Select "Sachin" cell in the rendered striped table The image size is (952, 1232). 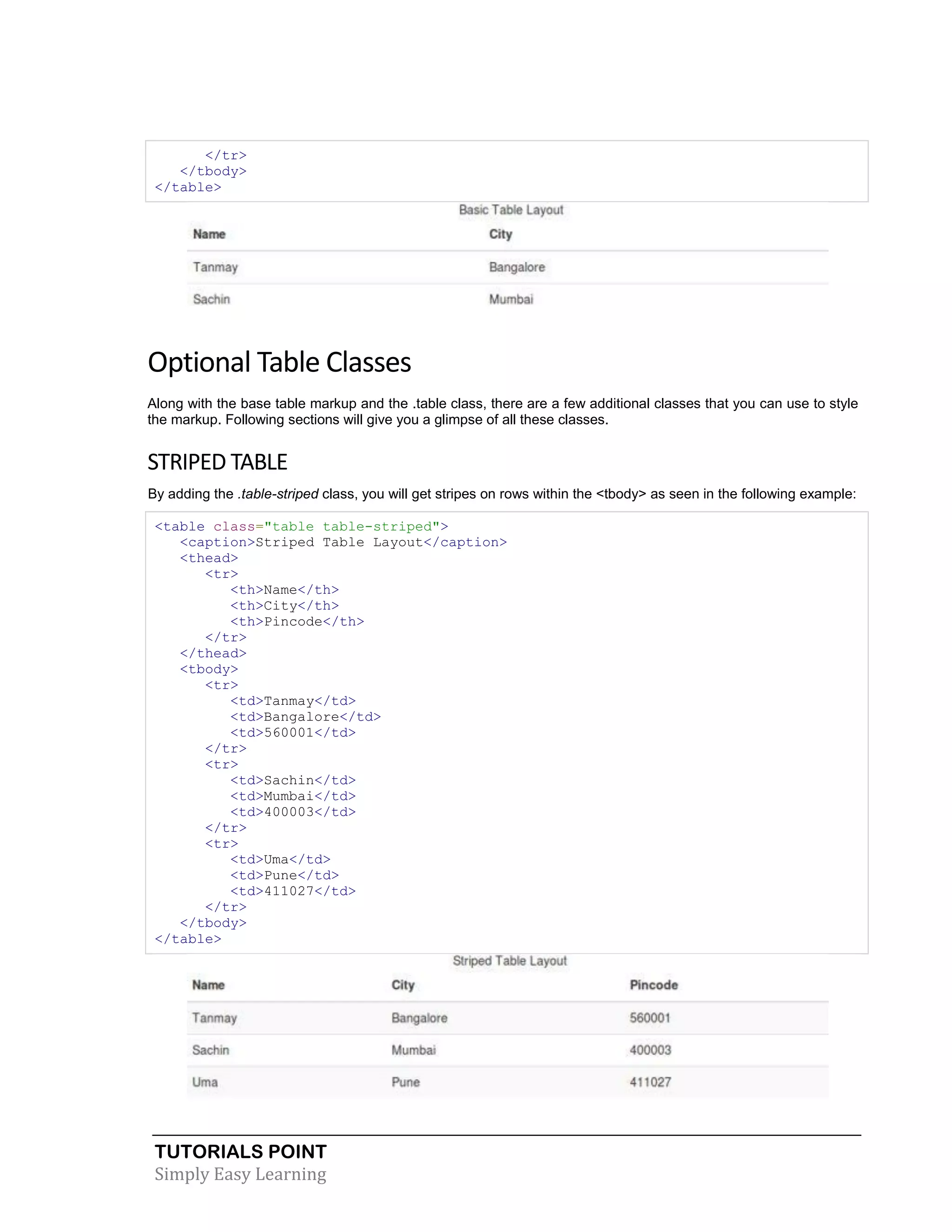click(211, 1050)
